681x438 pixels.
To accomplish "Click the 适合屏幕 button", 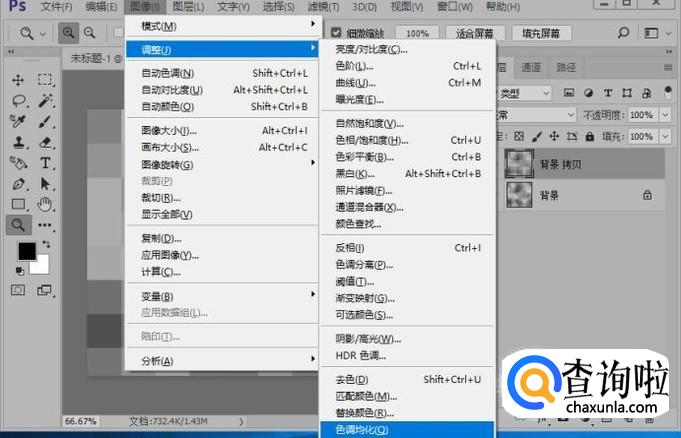I will (474, 33).
